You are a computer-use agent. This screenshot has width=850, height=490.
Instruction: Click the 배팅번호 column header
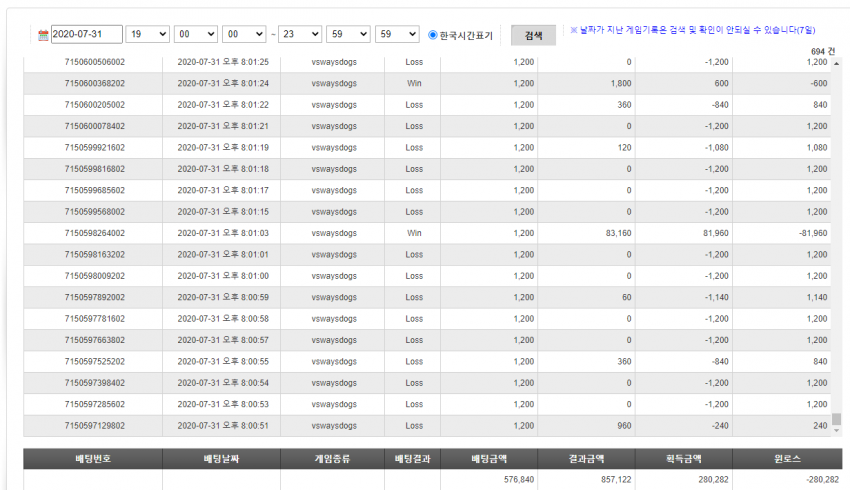tap(93, 459)
